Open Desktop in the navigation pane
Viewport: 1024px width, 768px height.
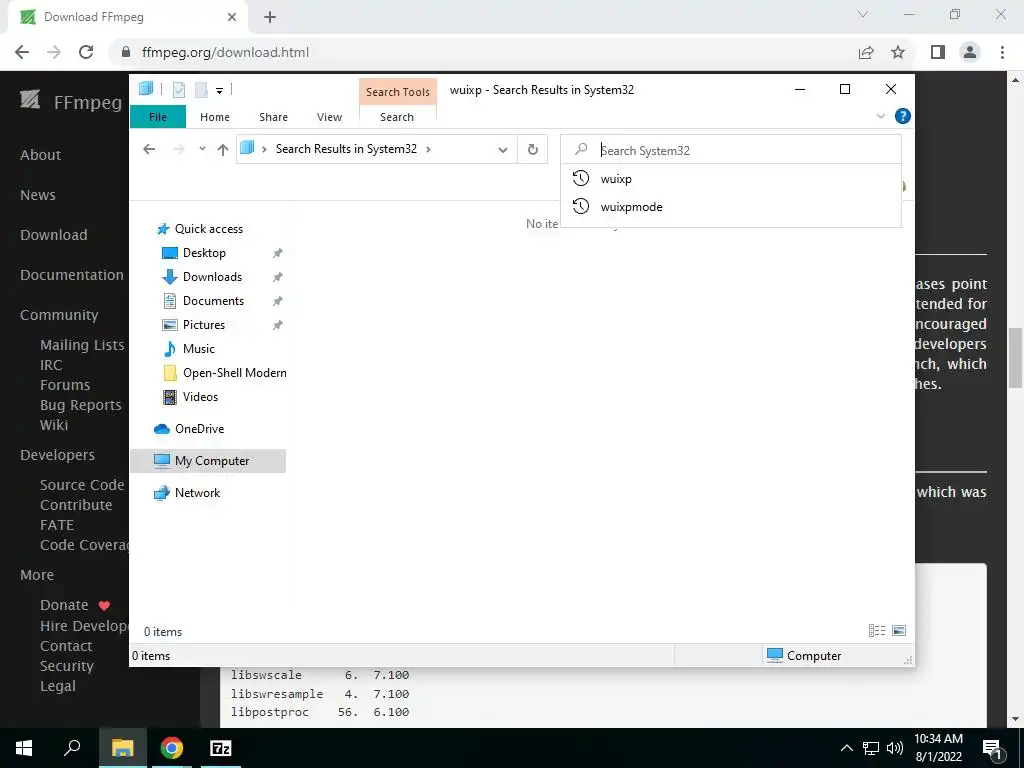[x=204, y=253]
